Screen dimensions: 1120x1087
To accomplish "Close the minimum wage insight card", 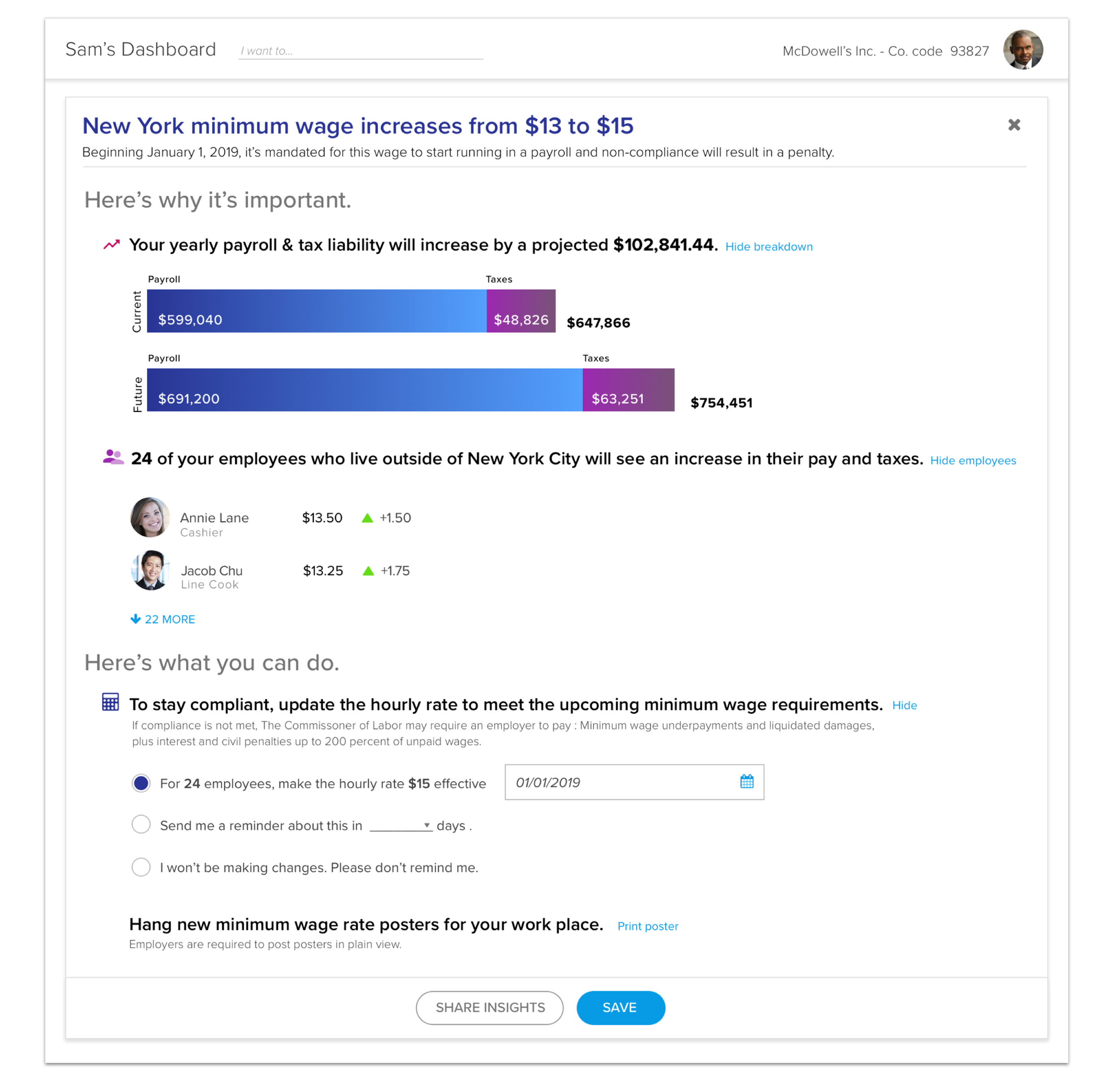I will (x=1014, y=125).
